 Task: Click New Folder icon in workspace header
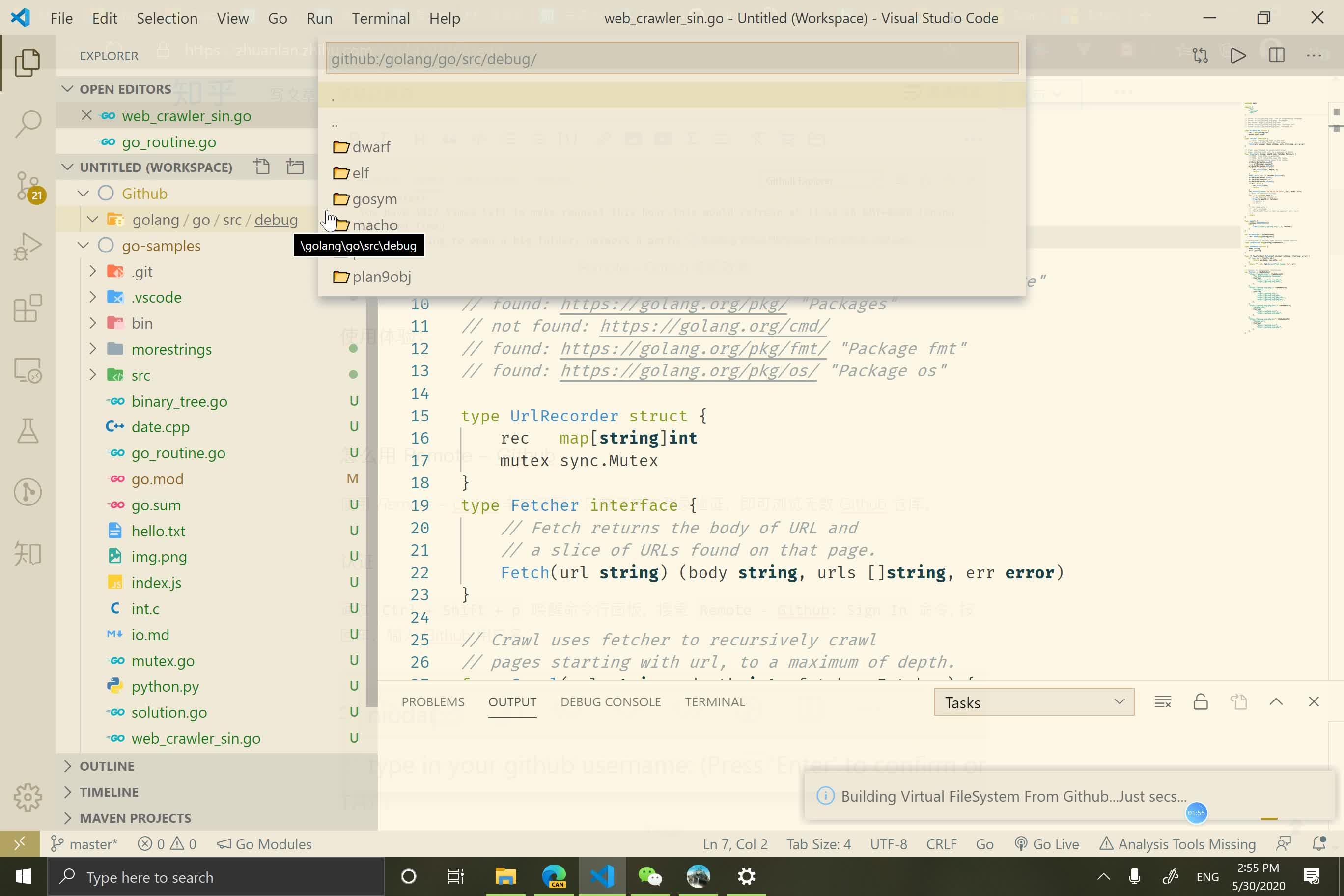pos(295,167)
